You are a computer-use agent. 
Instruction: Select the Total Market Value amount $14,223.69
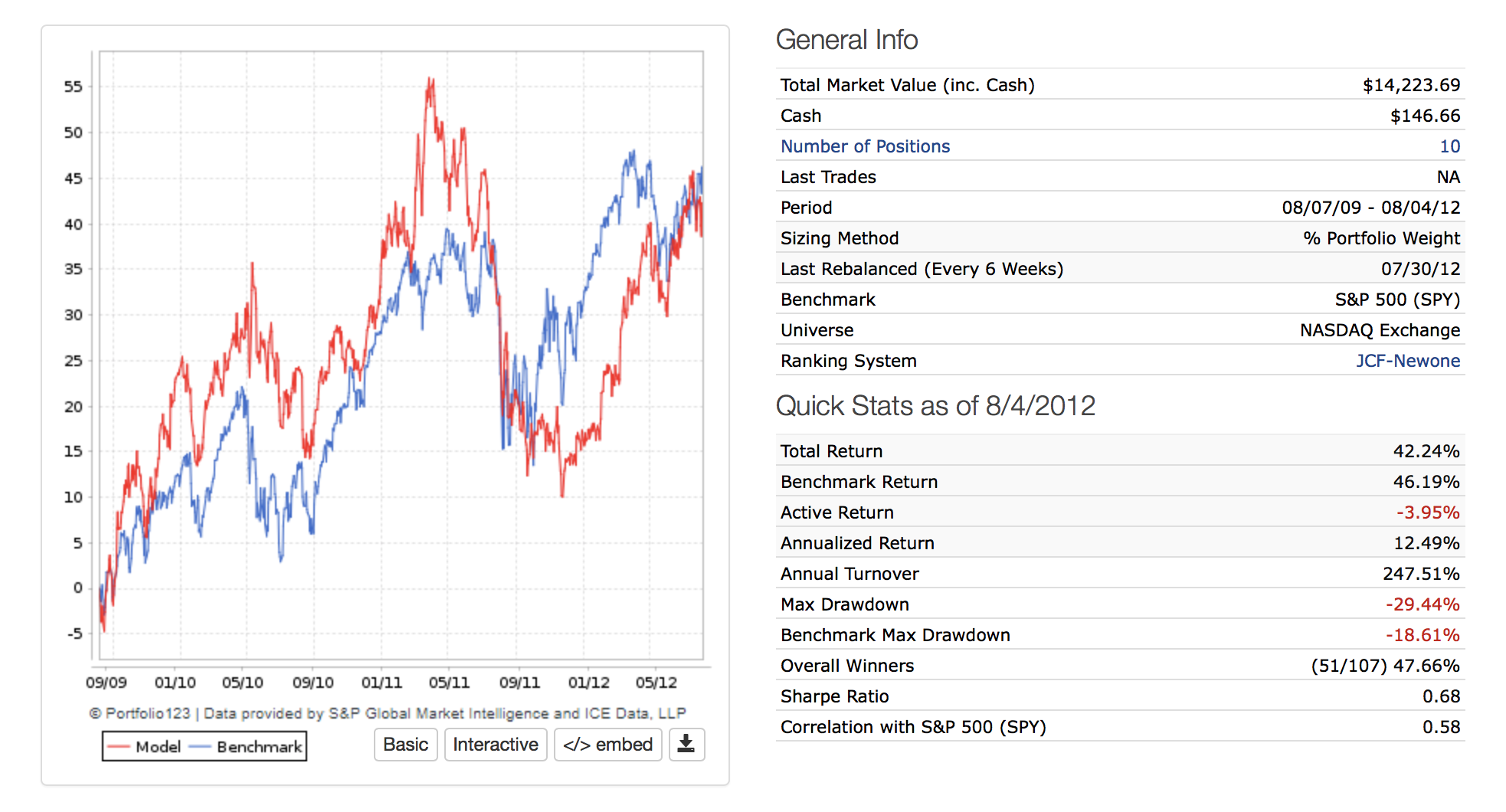[1411, 85]
